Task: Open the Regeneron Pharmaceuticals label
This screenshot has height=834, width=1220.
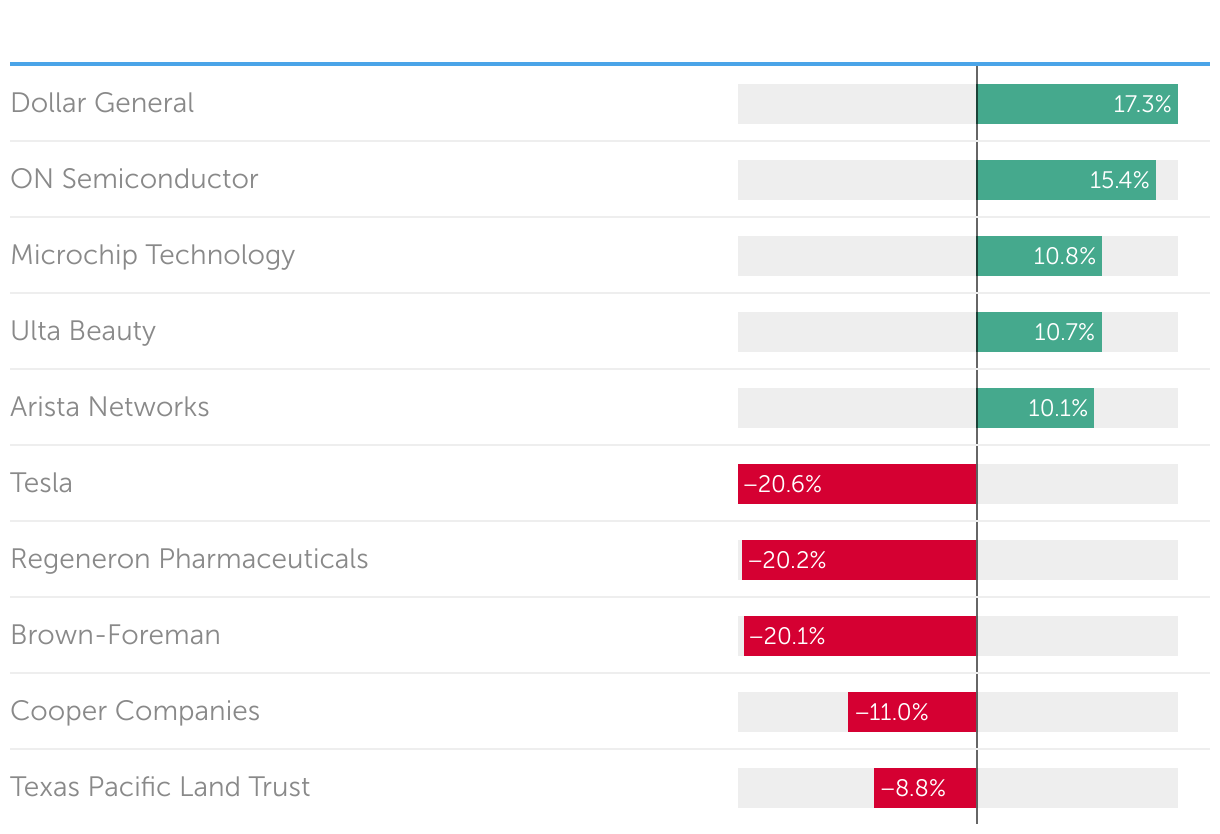Action: click(x=189, y=559)
